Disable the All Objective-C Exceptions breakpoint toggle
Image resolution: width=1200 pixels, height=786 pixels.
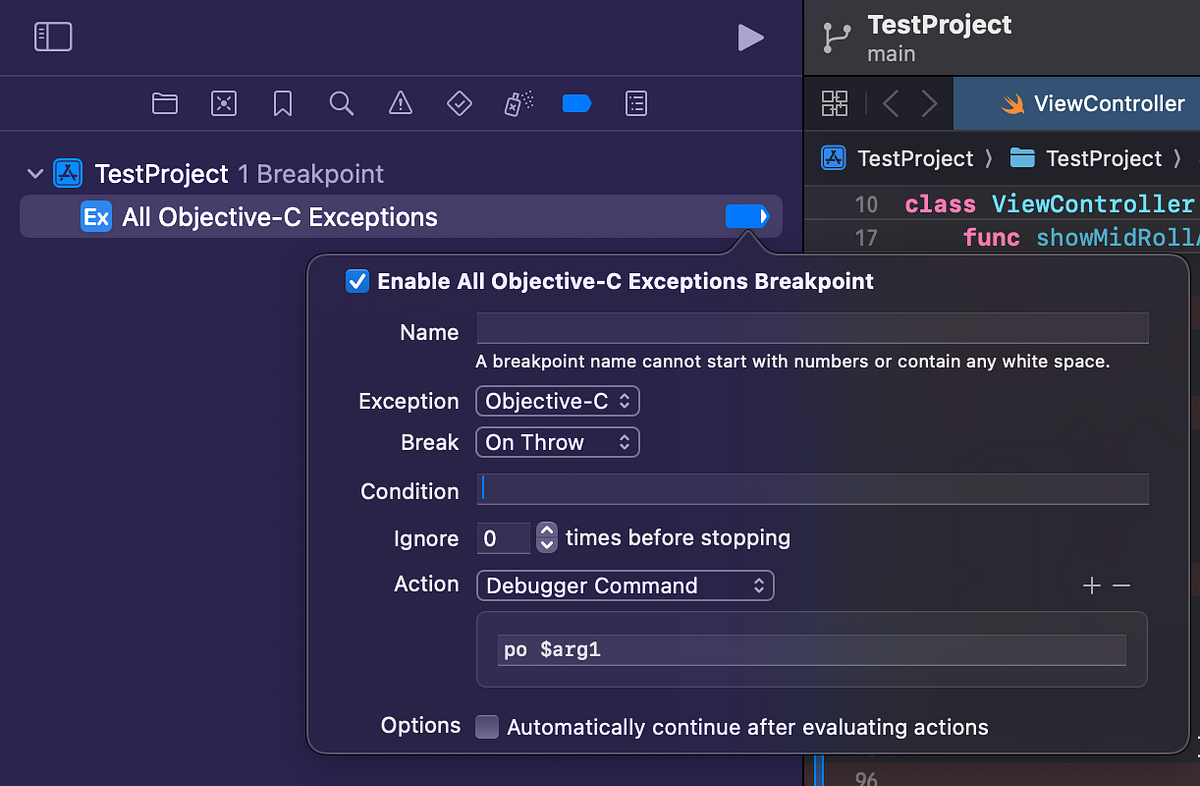[748, 216]
